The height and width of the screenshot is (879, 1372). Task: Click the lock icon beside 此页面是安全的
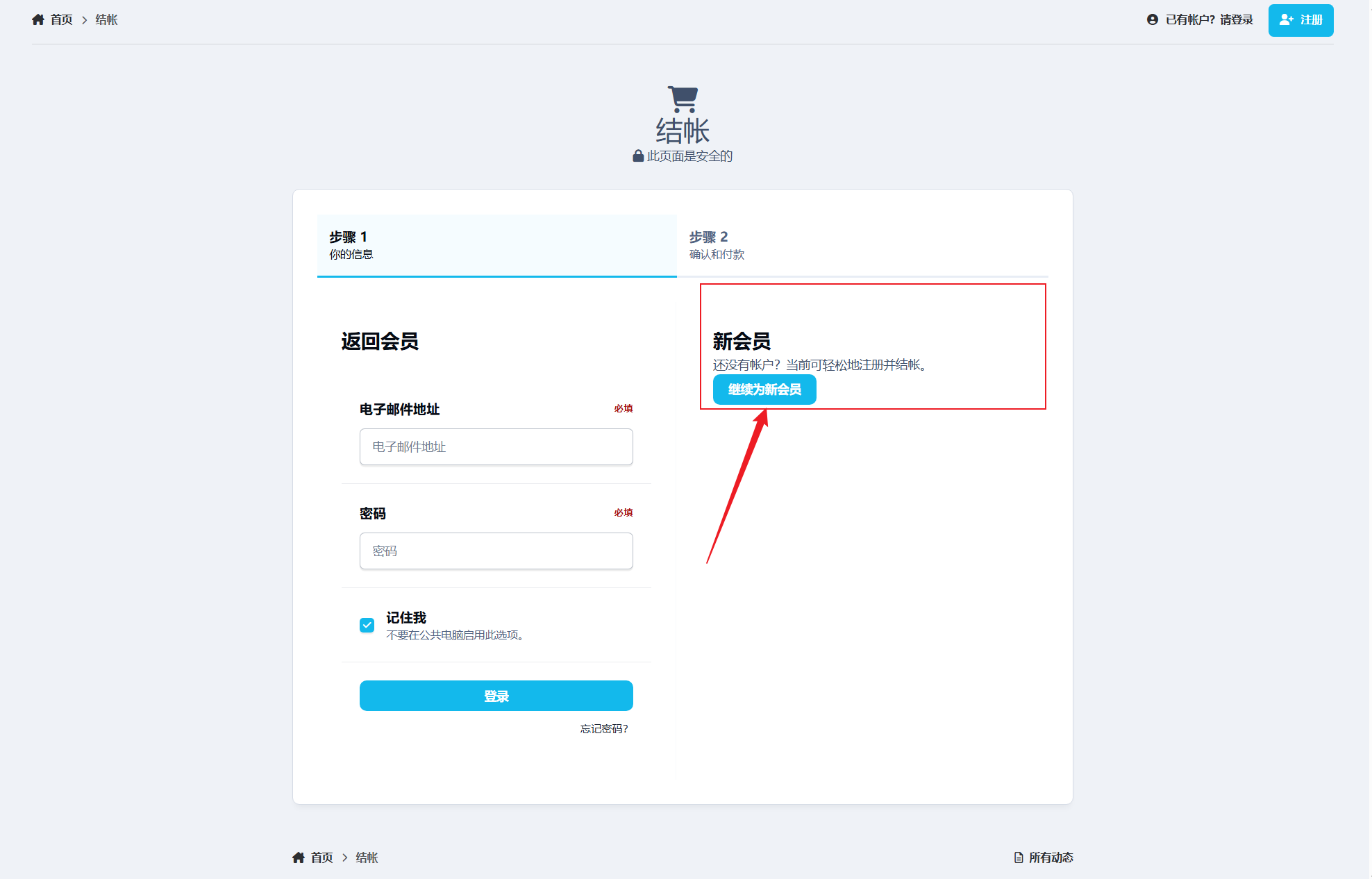[638, 156]
